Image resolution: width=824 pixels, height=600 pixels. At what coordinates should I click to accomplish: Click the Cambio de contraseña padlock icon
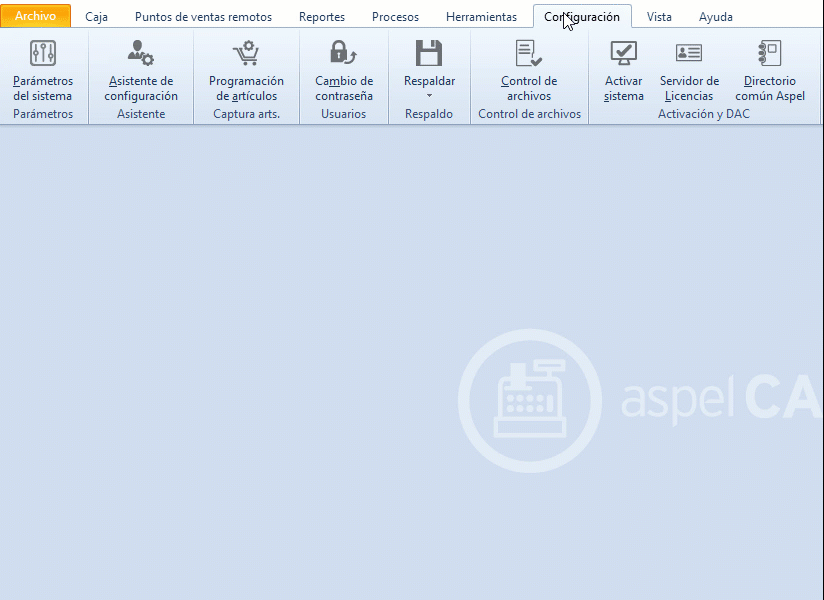coord(344,54)
